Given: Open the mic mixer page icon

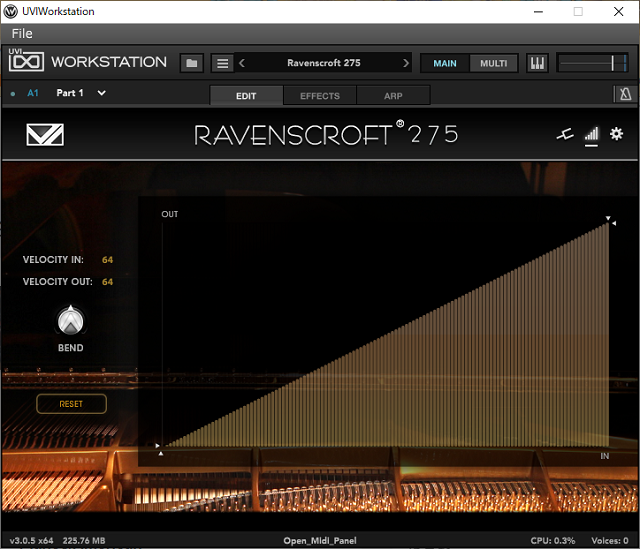Looking at the screenshot, I should coord(565,134).
